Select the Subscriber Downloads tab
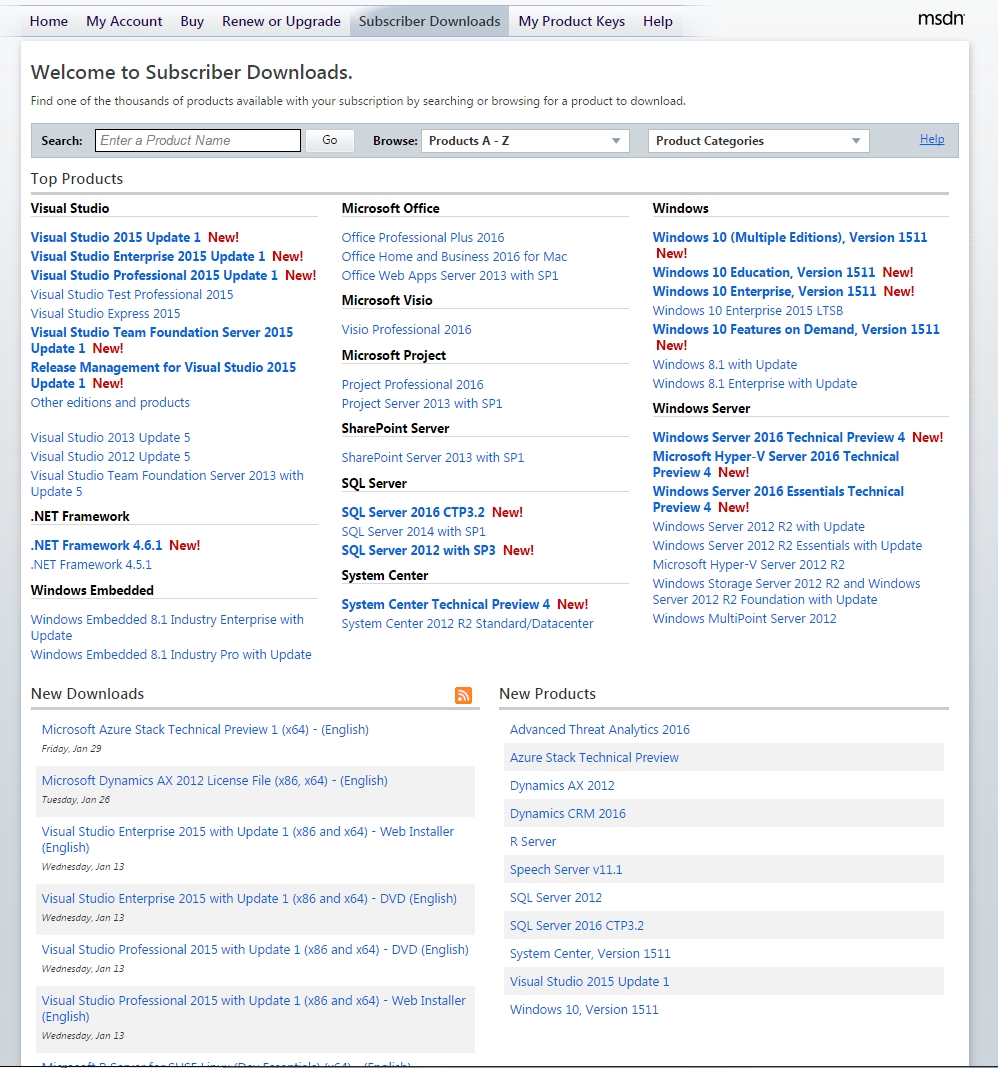The image size is (998, 1068). [429, 21]
